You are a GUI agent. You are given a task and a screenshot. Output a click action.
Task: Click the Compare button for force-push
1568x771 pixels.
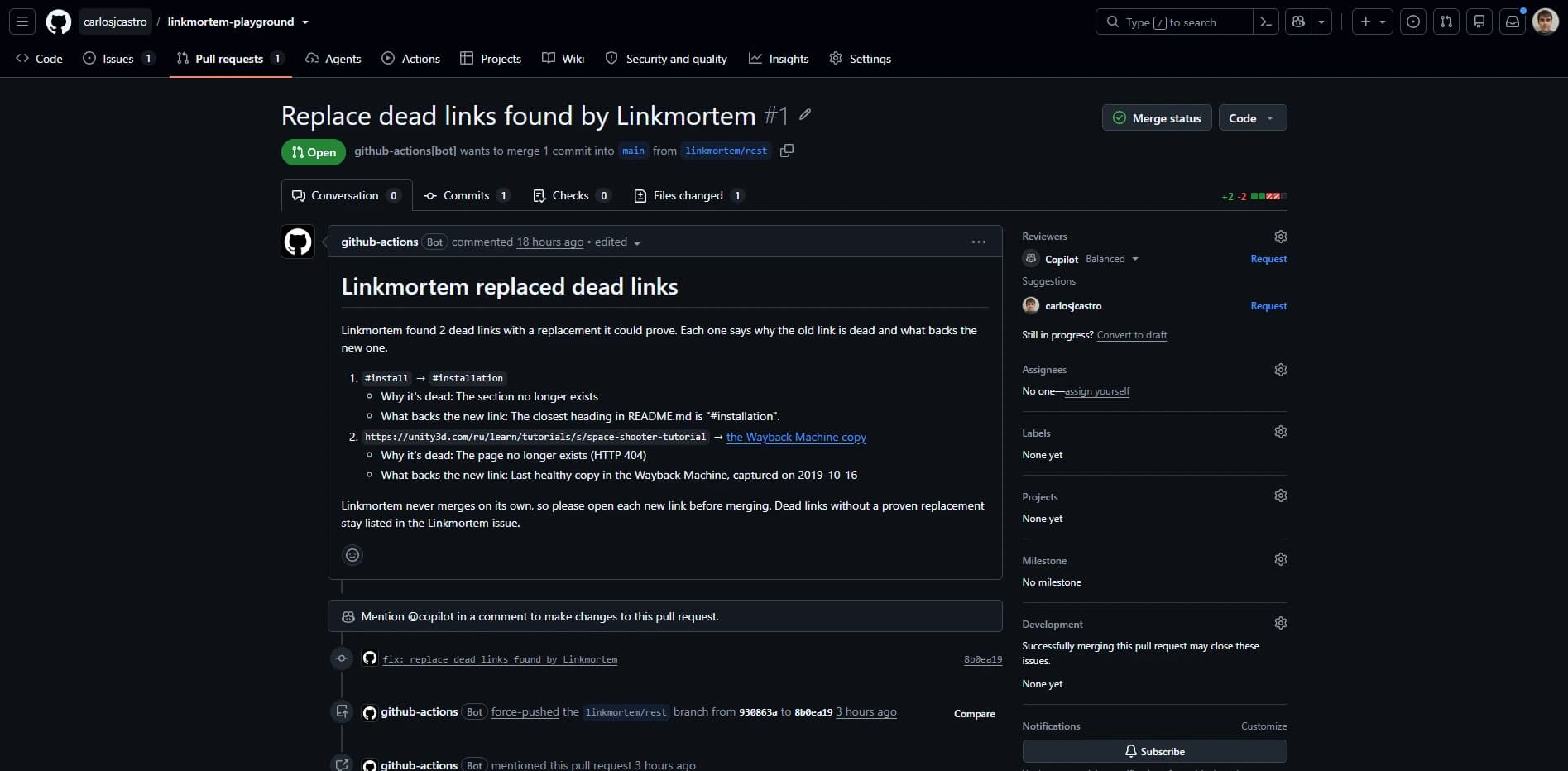point(975,714)
